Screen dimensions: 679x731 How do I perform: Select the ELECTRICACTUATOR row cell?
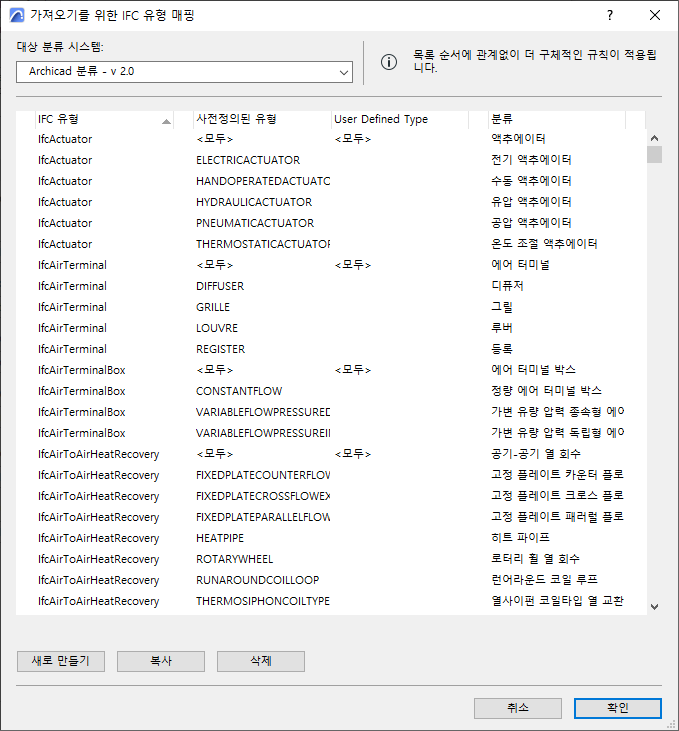[x=248, y=160]
